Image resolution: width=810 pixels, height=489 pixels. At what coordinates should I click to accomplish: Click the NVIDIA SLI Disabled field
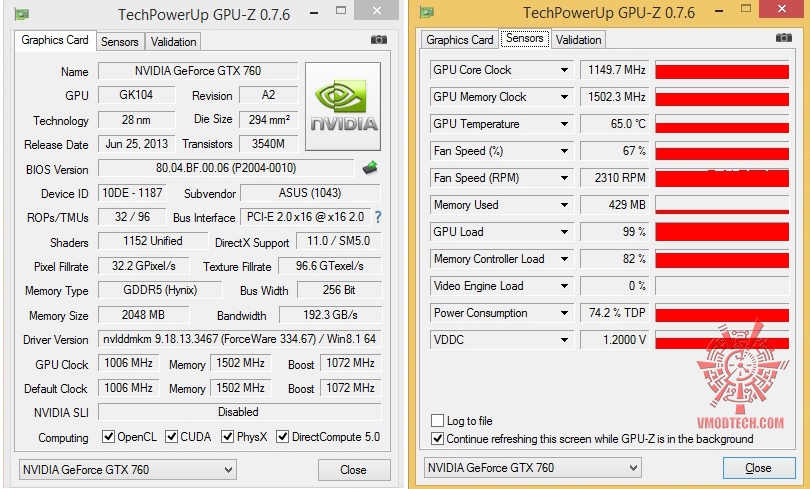(x=239, y=412)
